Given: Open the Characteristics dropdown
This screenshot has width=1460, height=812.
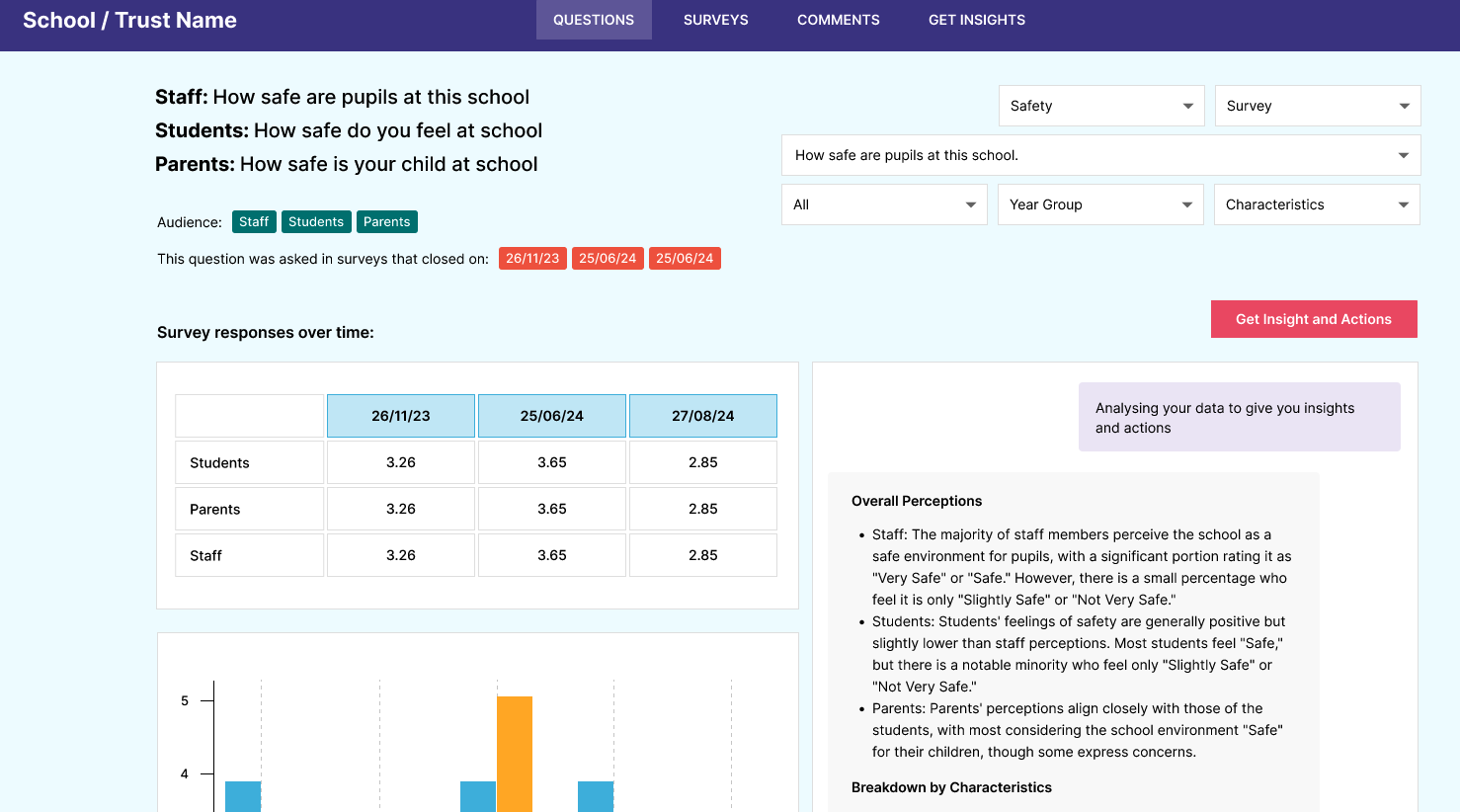Looking at the screenshot, I should point(1316,204).
